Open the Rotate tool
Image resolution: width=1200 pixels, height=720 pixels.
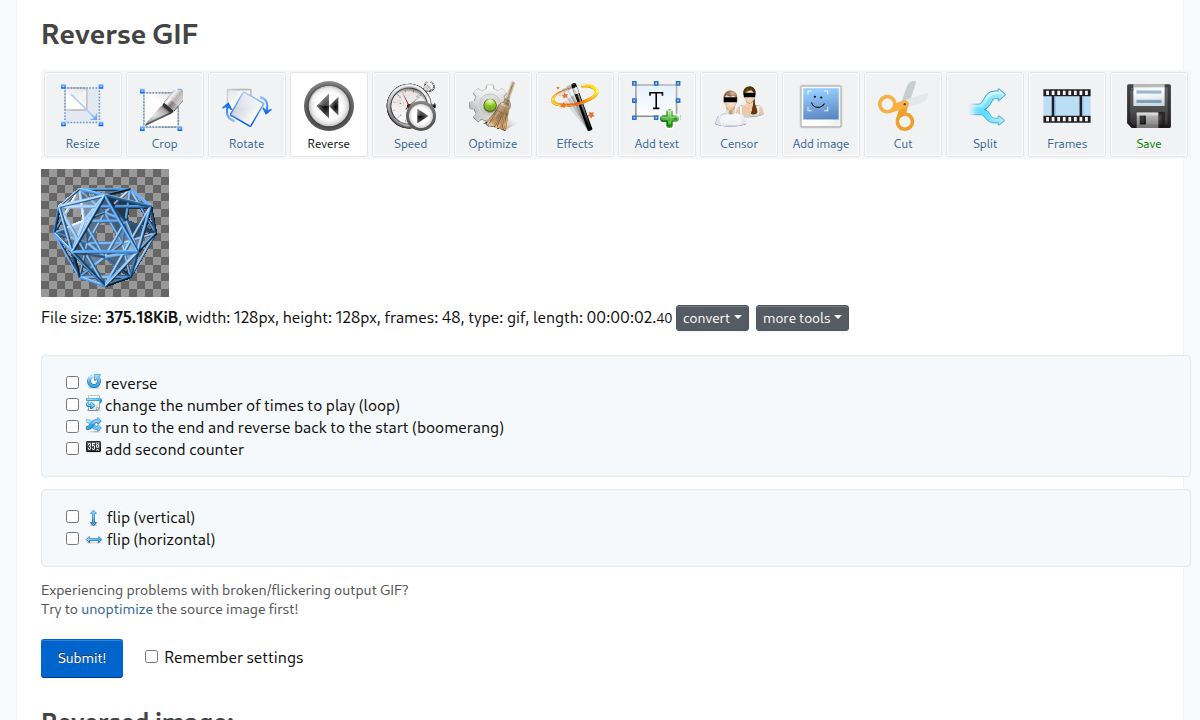[x=247, y=114]
